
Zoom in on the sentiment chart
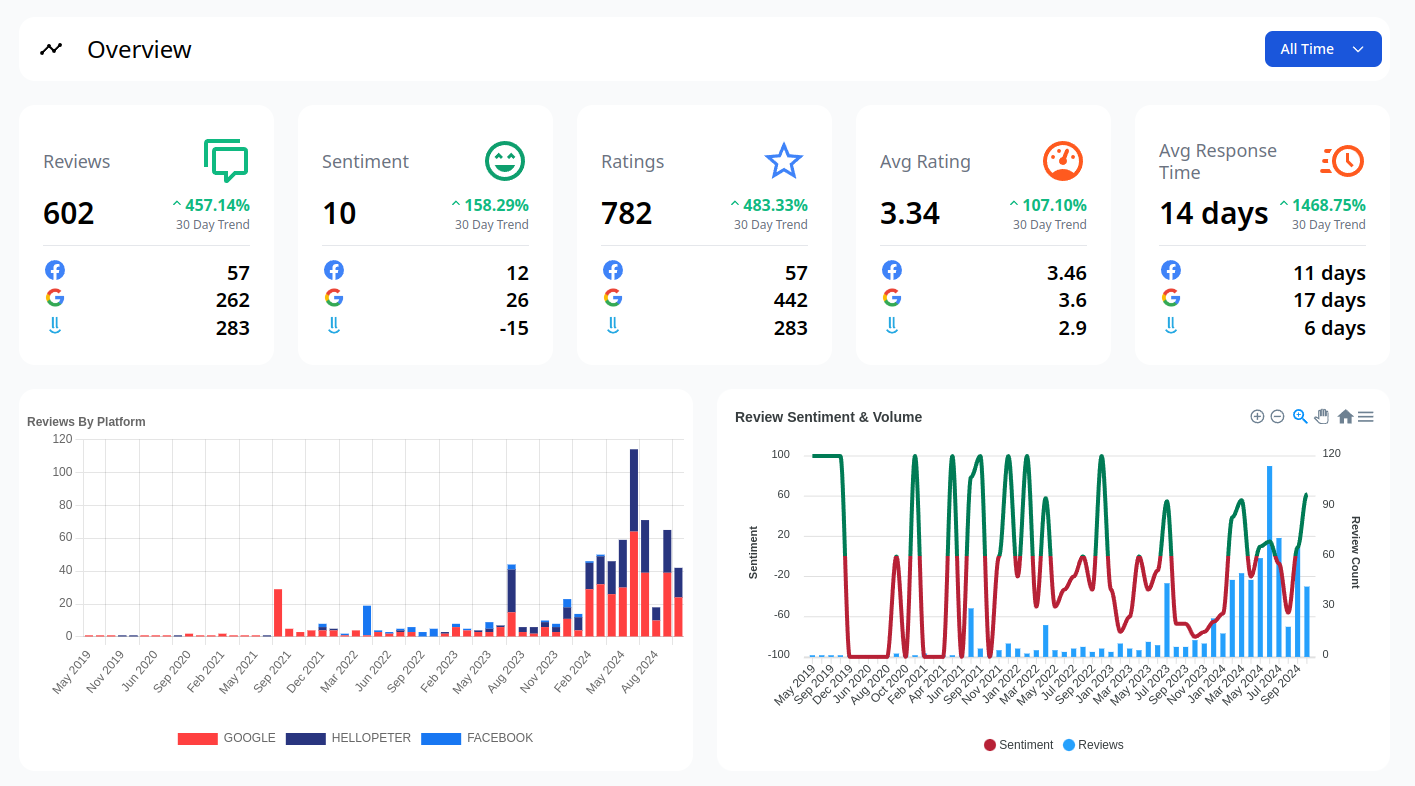[x=1258, y=416]
